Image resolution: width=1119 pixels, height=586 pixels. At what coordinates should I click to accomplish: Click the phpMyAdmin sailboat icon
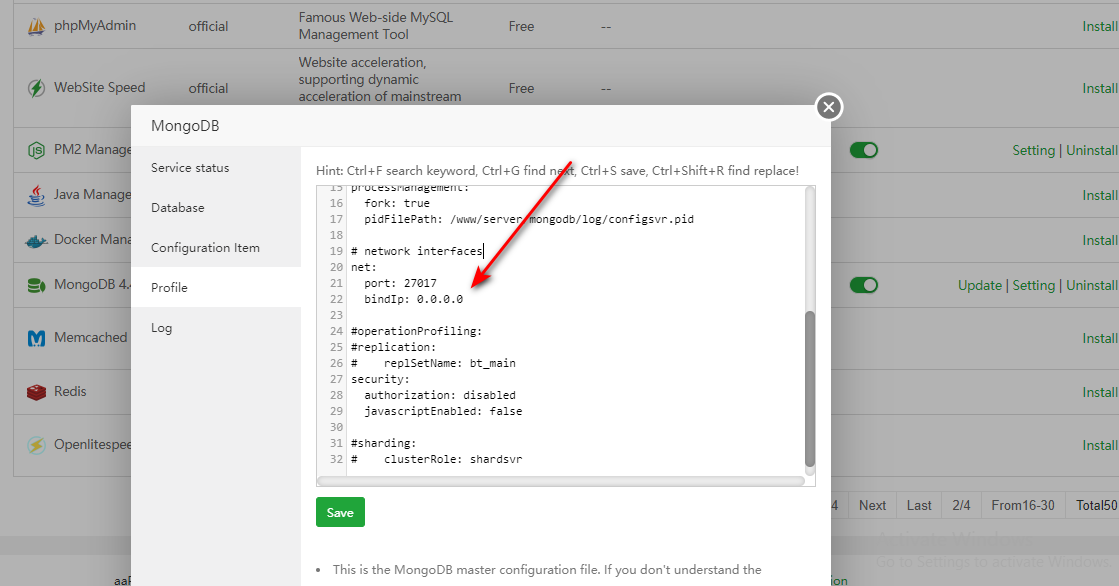coord(36,26)
